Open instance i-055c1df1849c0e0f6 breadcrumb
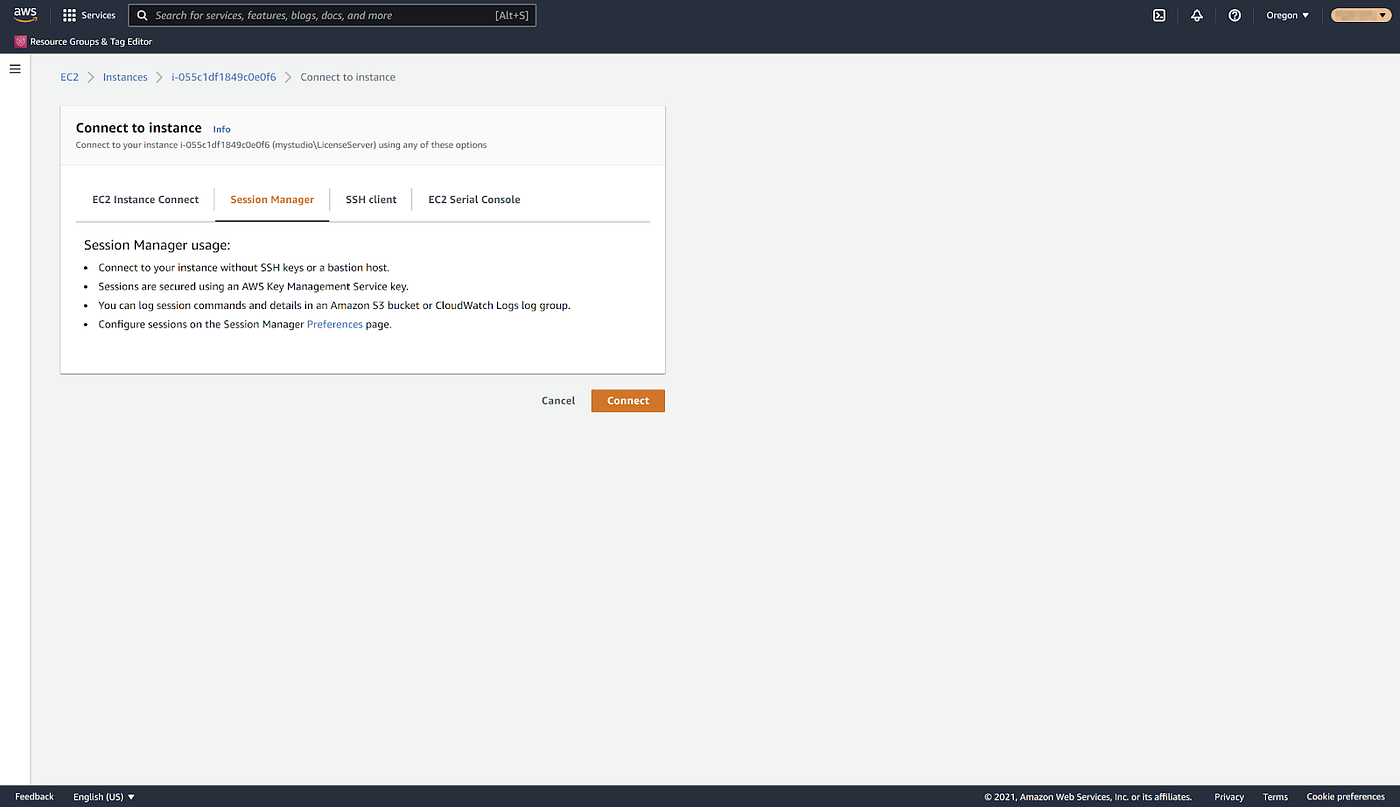The width and height of the screenshot is (1400, 807). (x=224, y=77)
